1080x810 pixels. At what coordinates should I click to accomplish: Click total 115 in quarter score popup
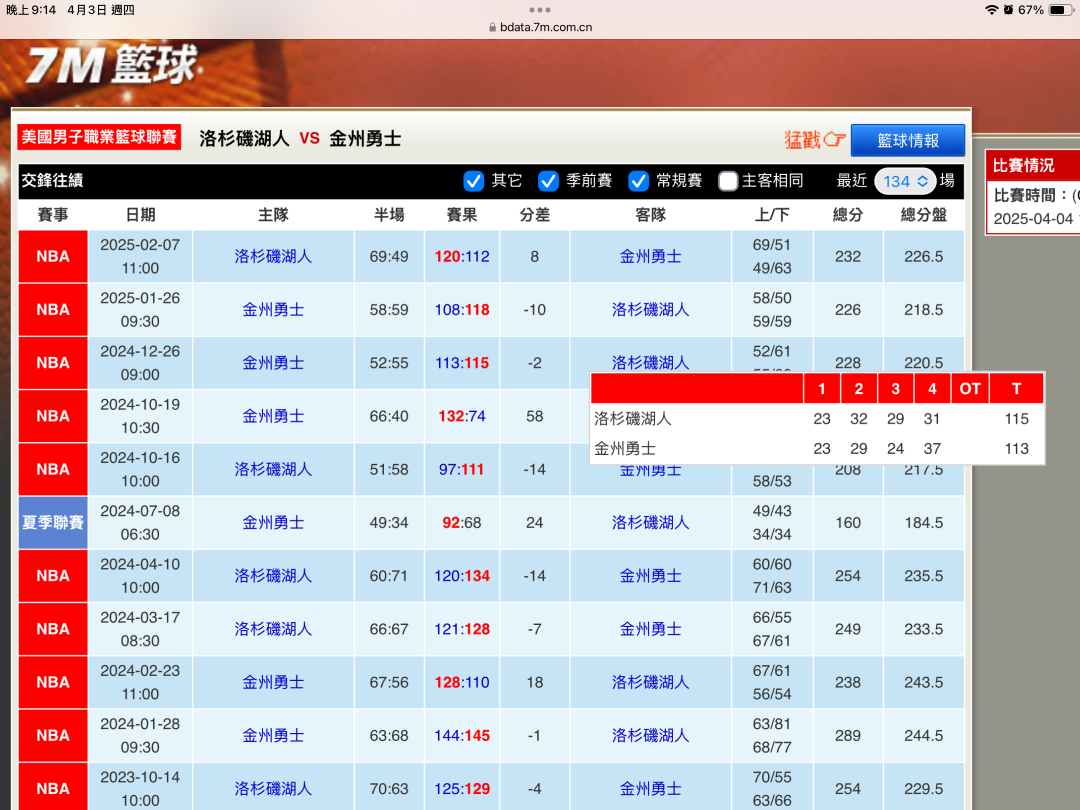(x=1016, y=419)
